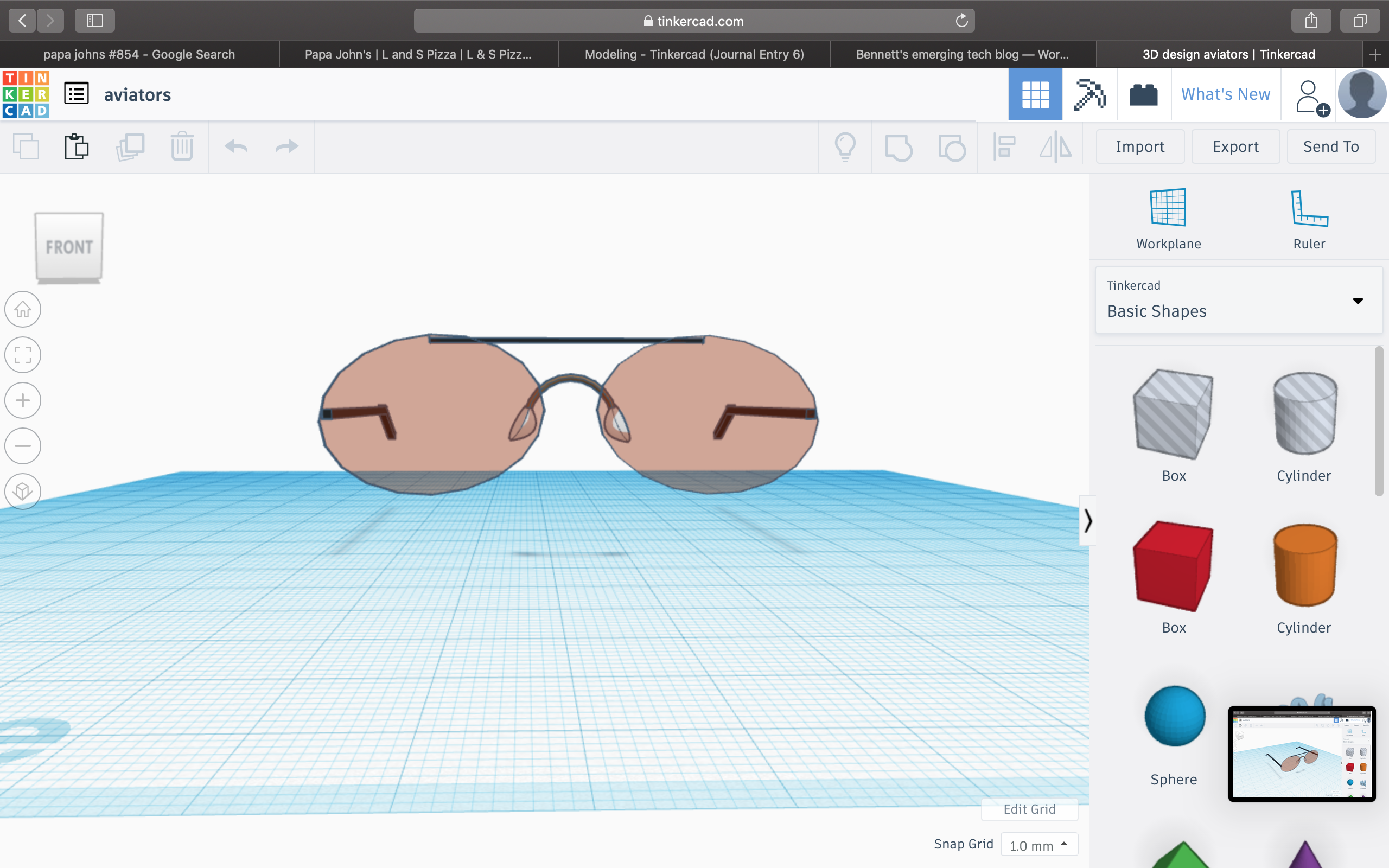Toggle the Show all lightbulb icon
Viewport: 1389px width, 868px height.
[x=845, y=147]
